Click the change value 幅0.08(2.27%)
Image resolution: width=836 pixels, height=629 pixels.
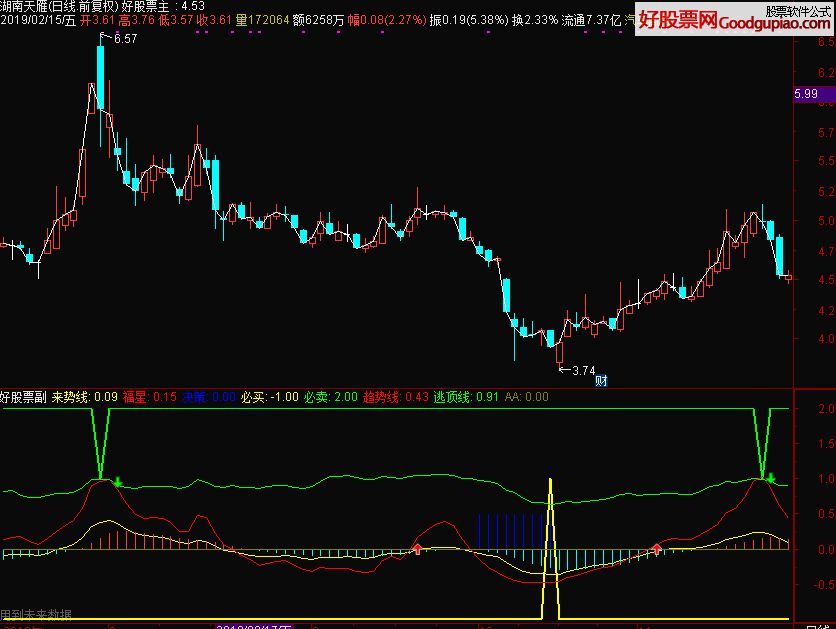(387, 21)
